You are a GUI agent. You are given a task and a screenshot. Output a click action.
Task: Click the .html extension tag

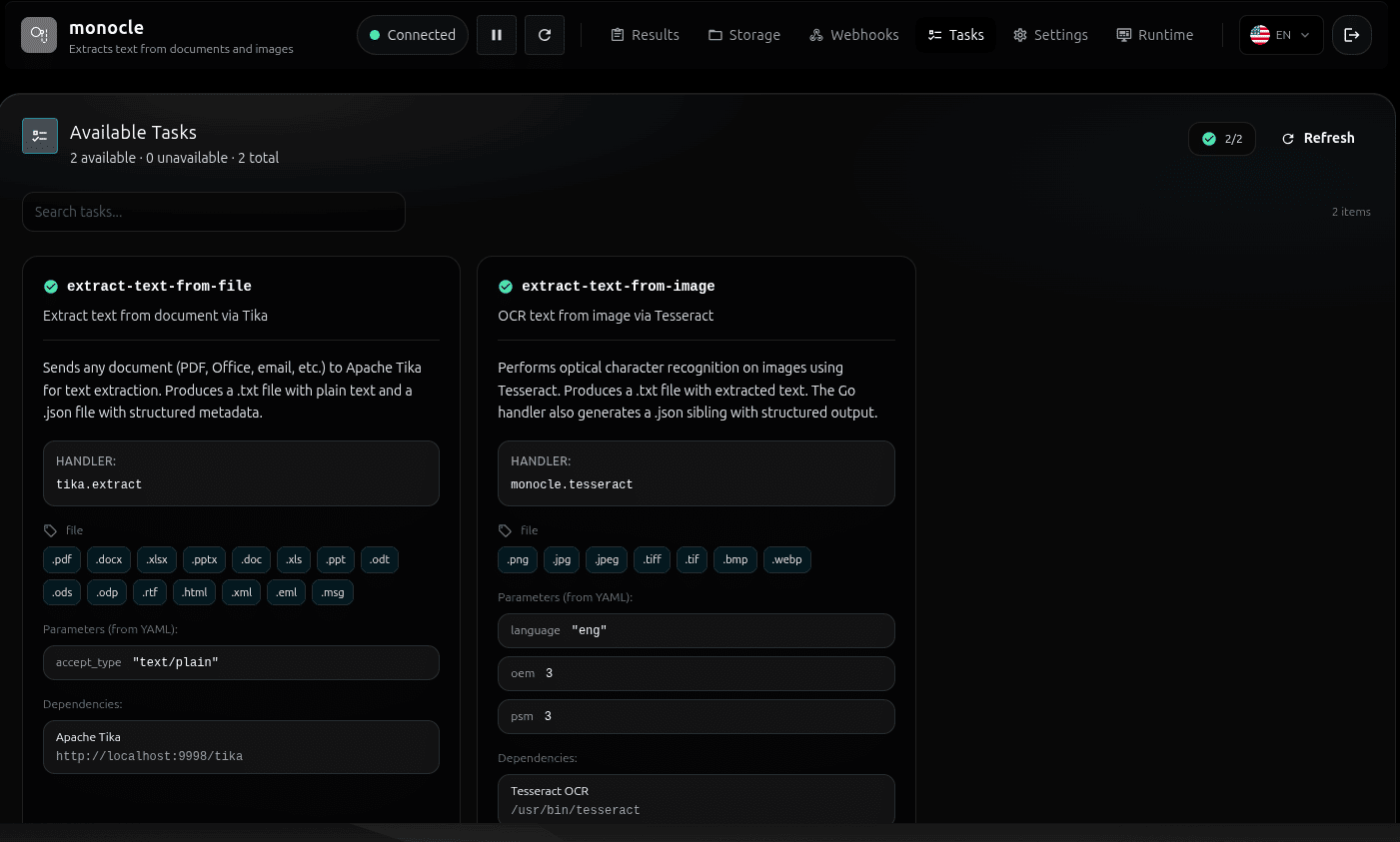(x=195, y=593)
